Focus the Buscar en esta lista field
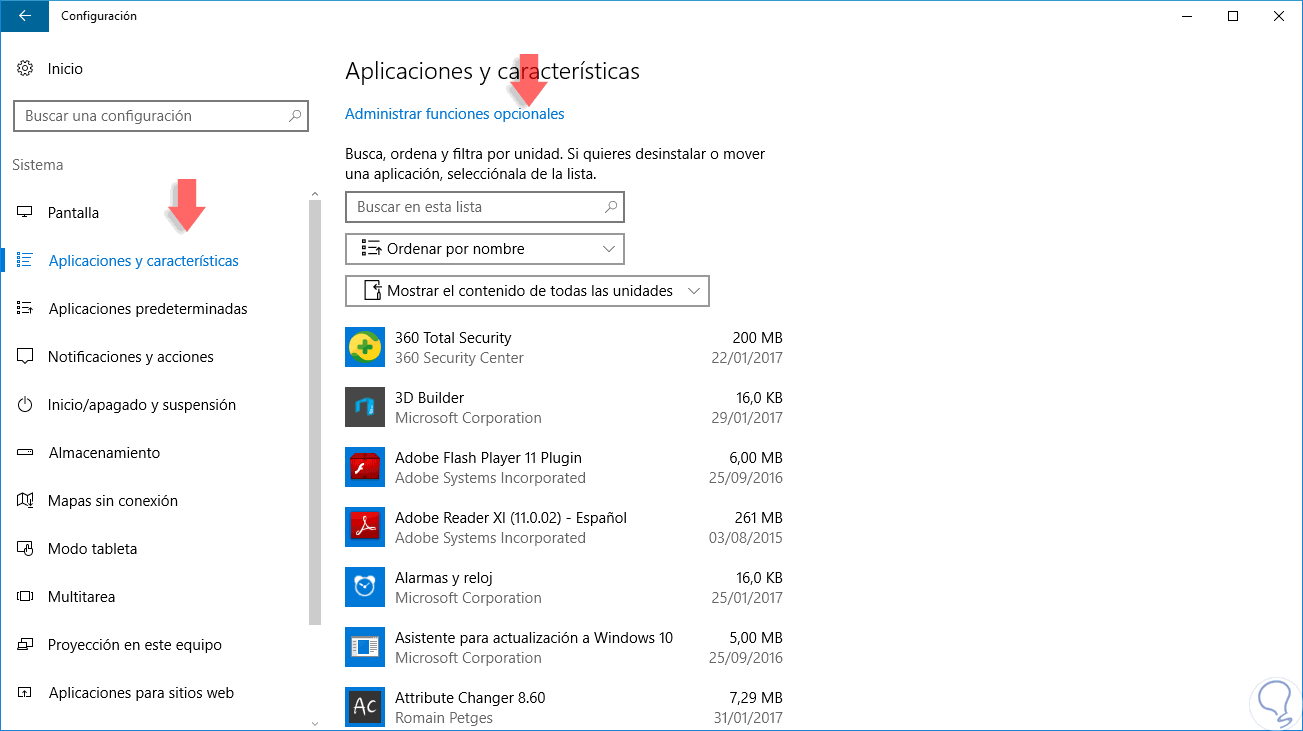Viewport: 1303px width, 731px height. (x=475, y=207)
